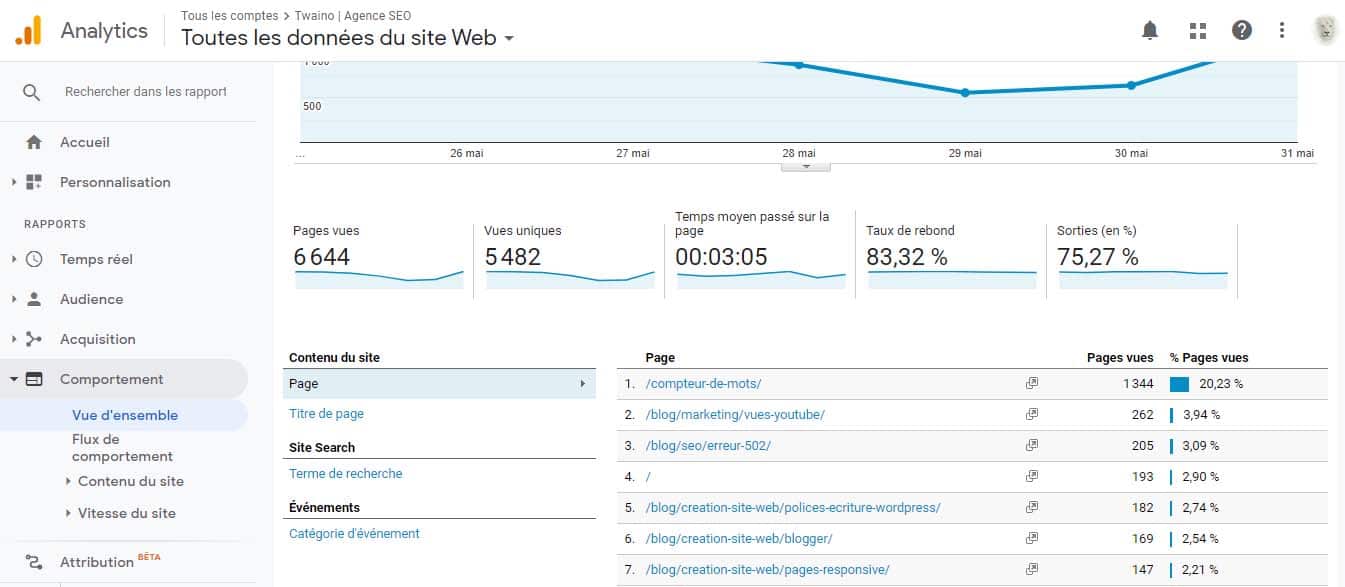This screenshot has height=587, width=1345.
Task: Select the Temps moyen passé sparkline
Action: point(761,279)
